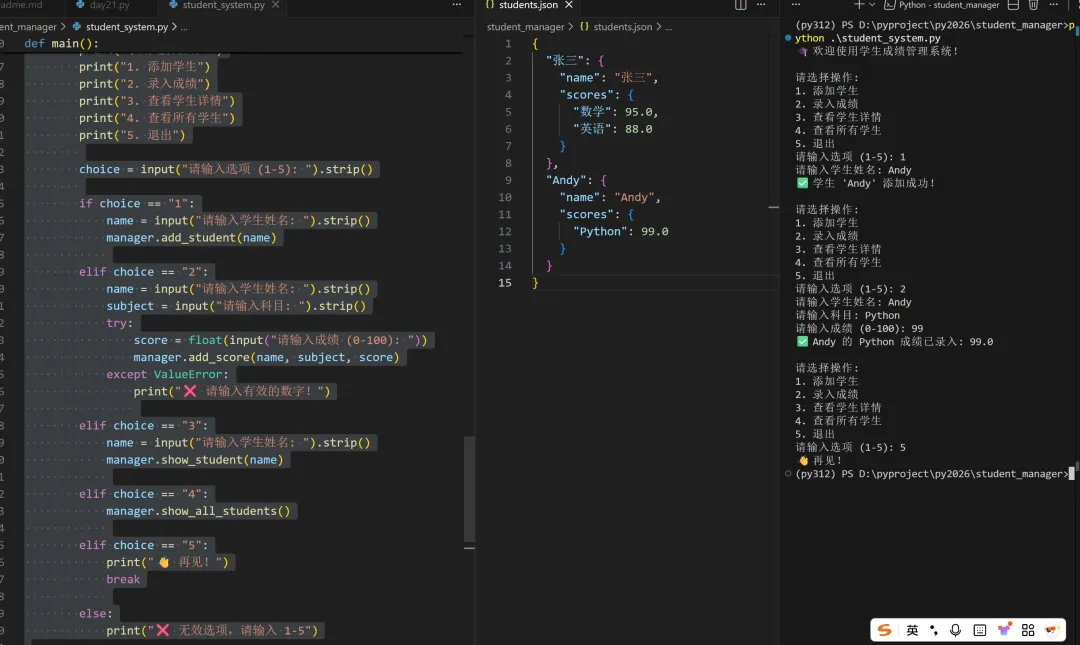The height and width of the screenshot is (645, 1080).
Task: Create a new terminal with the plus icon
Action: click(x=858, y=5)
